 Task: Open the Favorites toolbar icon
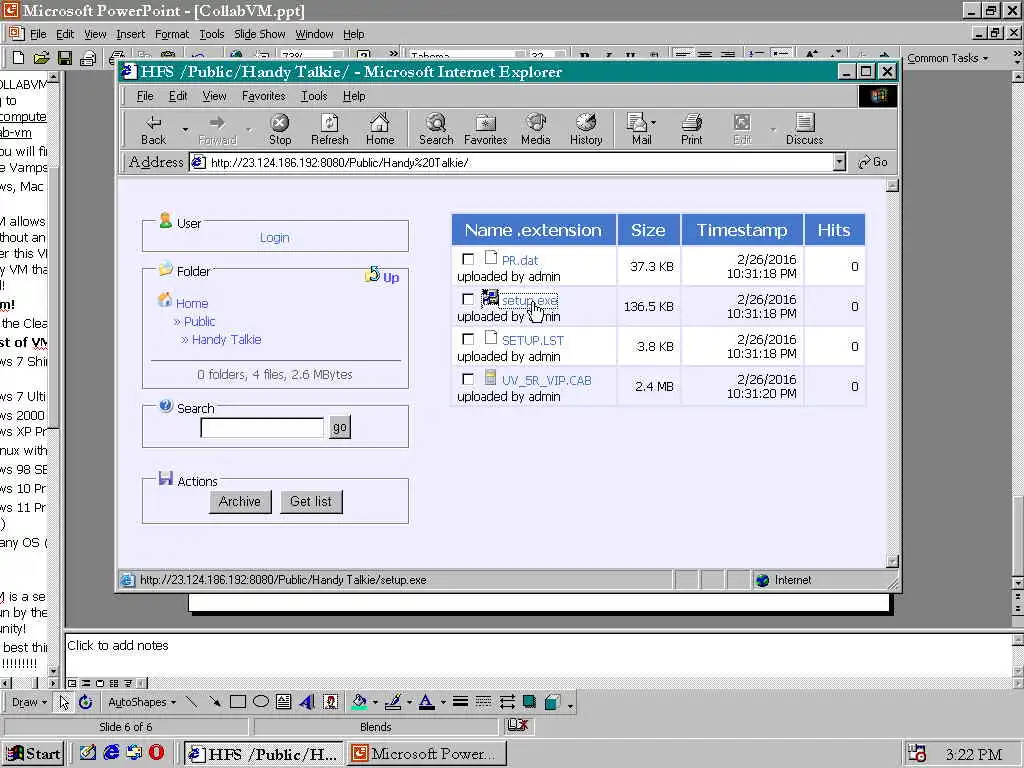tap(485, 129)
